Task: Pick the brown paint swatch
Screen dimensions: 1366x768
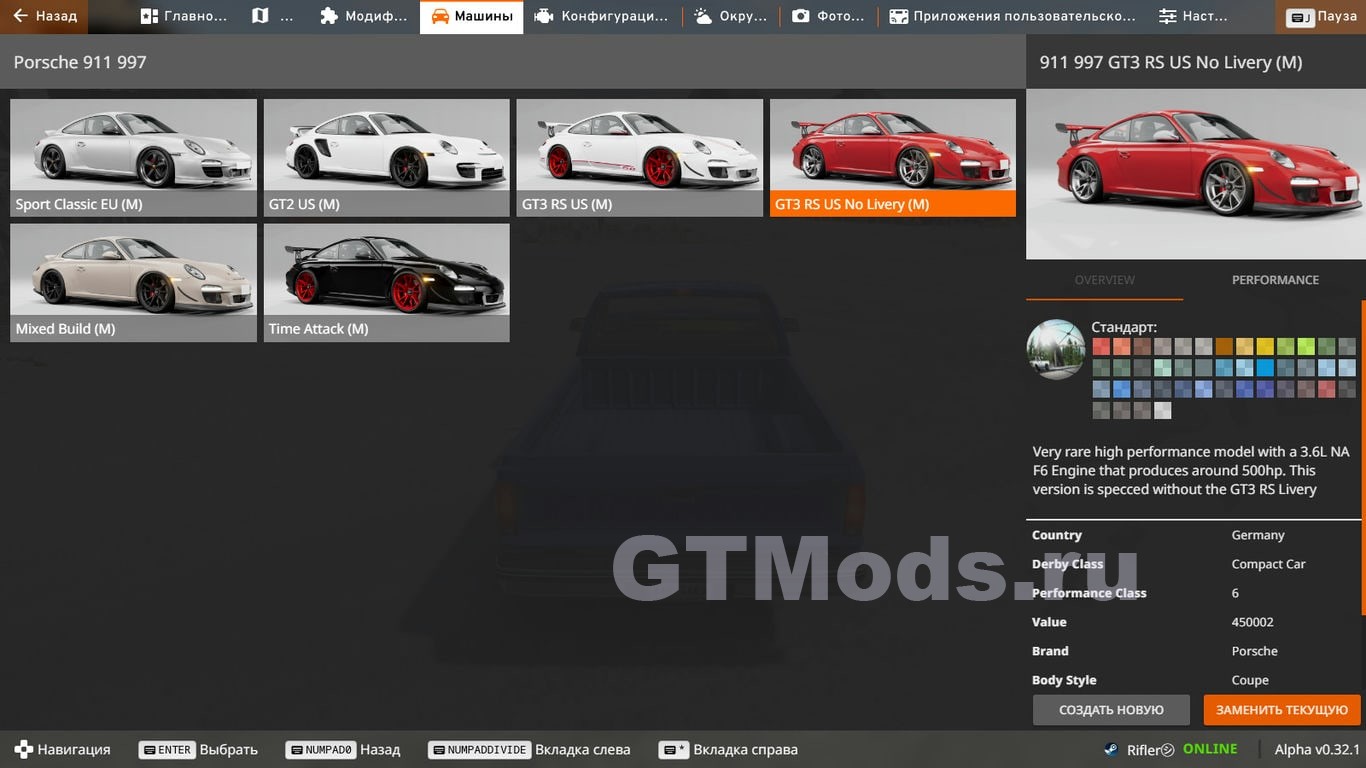Action: coord(1142,346)
